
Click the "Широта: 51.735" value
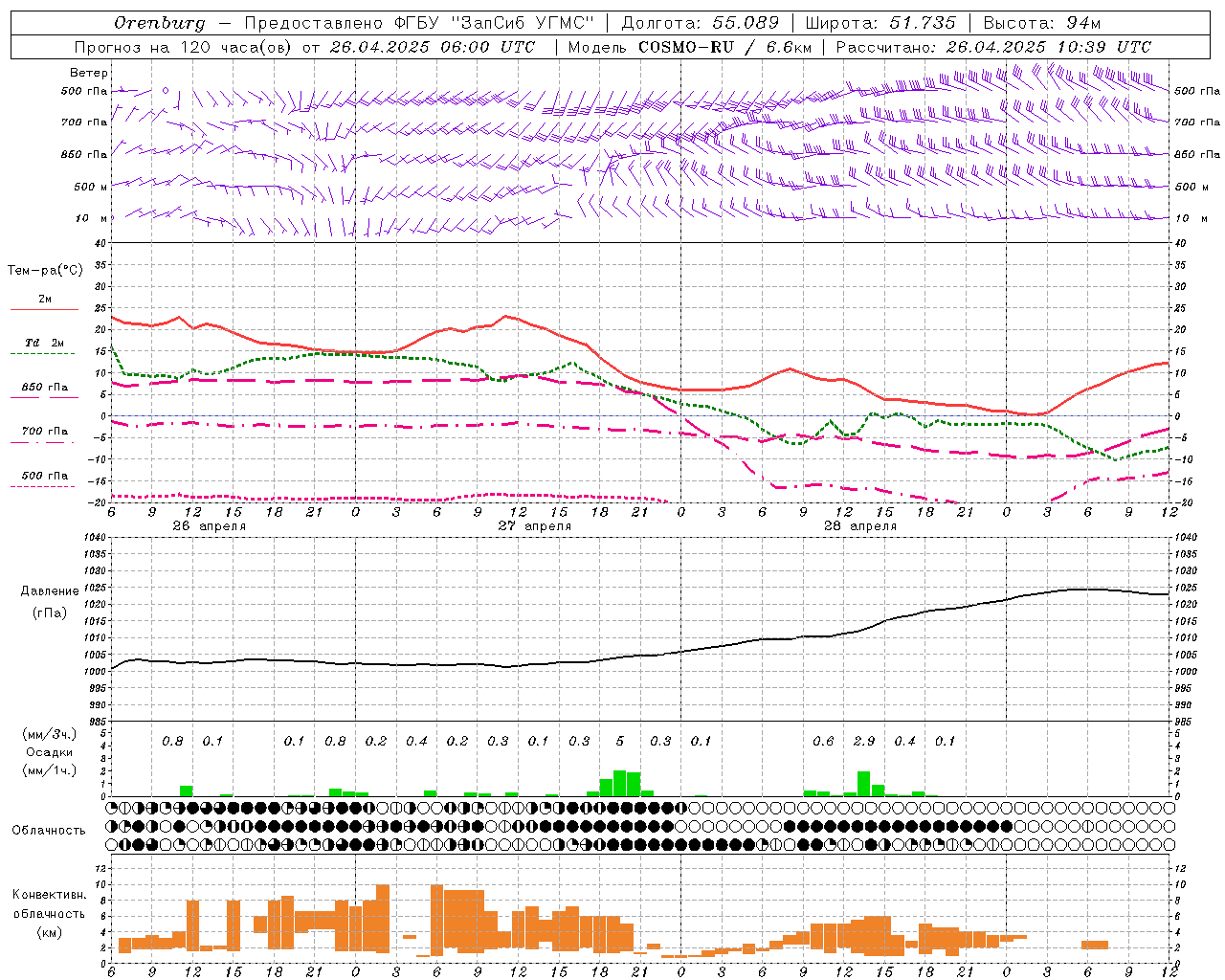click(x=880, y=23)
